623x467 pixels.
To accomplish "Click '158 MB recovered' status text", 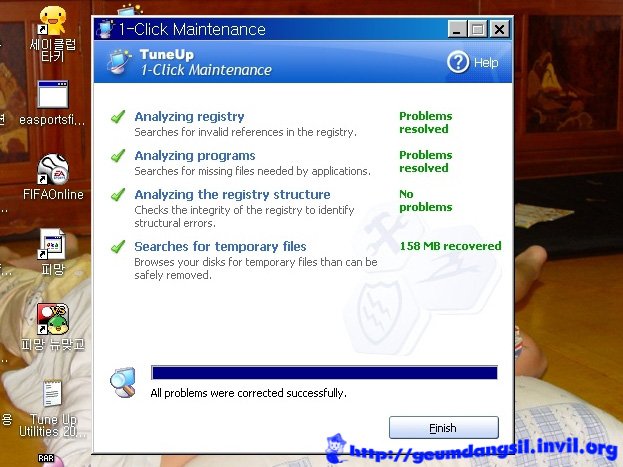I will point(450,246).
